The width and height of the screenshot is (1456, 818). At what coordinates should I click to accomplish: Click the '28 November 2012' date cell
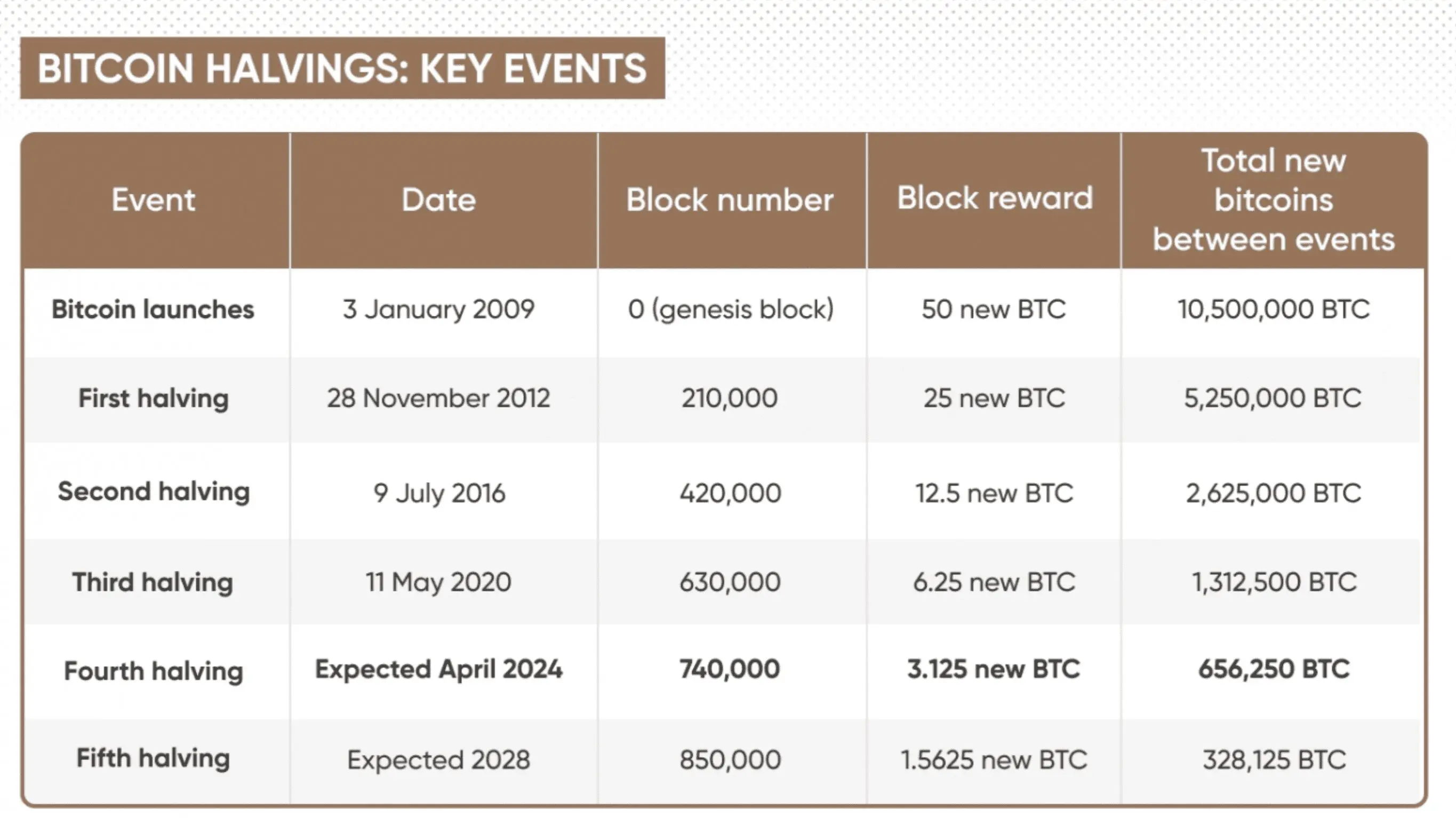click(x=438, y=398)
